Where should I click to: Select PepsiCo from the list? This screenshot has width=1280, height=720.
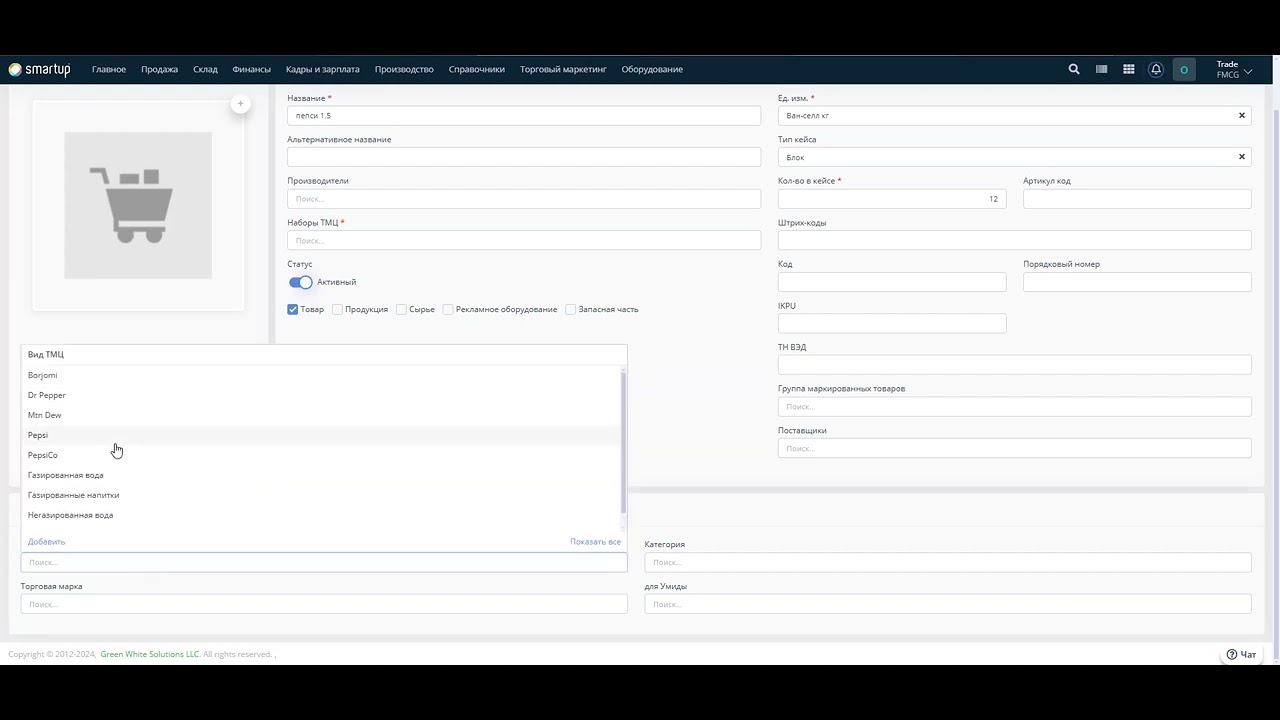coord(322,455)
